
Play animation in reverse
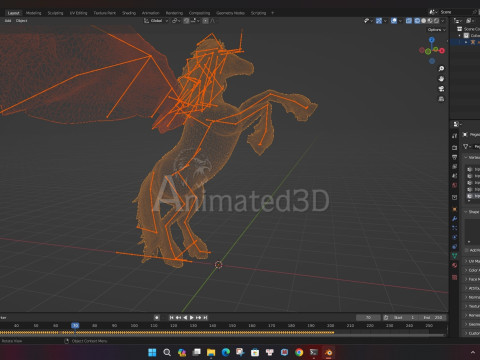click(x=185, y=318)
